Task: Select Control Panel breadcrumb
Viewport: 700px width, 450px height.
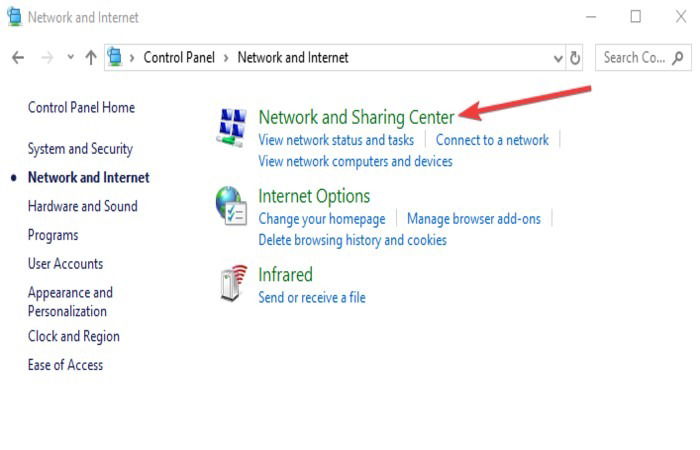Action: 179,58
